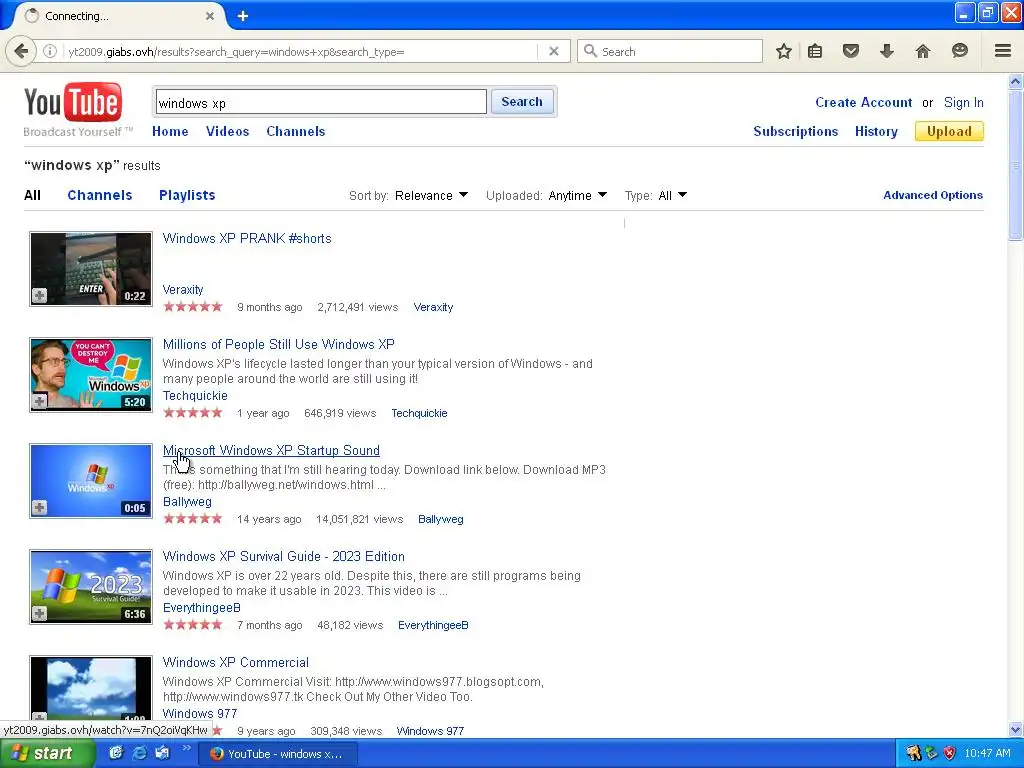Launch Internet Explorer from quick launch
Image resolution: width=1024 pixels, height=768 pixels.
click(x=139, y=753)
